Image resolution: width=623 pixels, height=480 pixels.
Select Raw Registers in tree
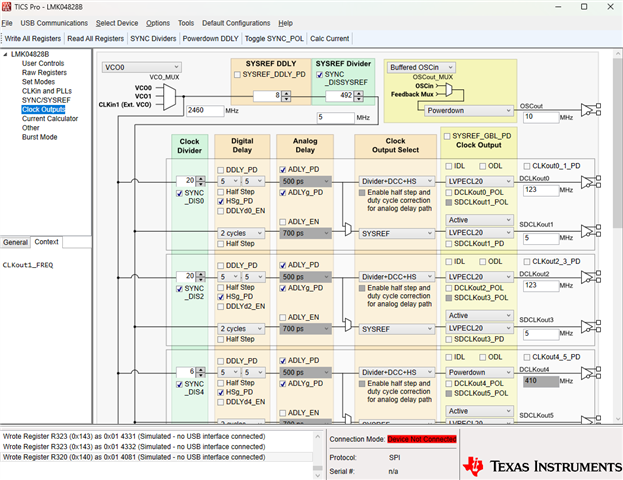pyautogui.click(x=44, y=73)
